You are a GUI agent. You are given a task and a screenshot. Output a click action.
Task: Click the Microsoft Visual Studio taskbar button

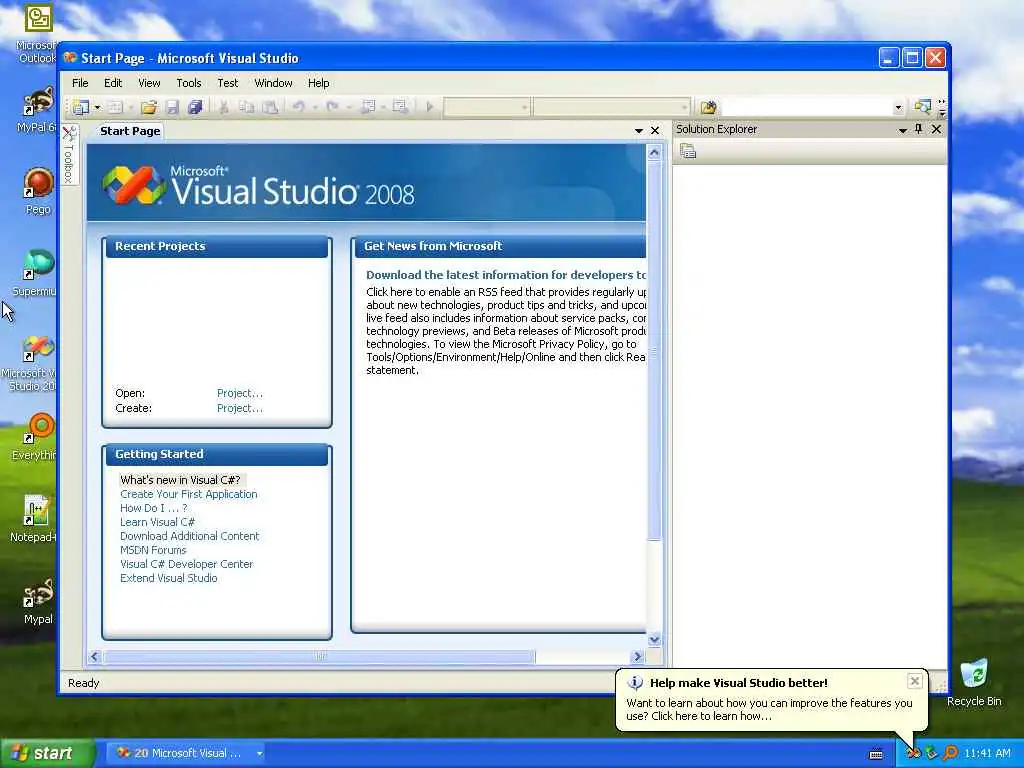coord(185,753)
